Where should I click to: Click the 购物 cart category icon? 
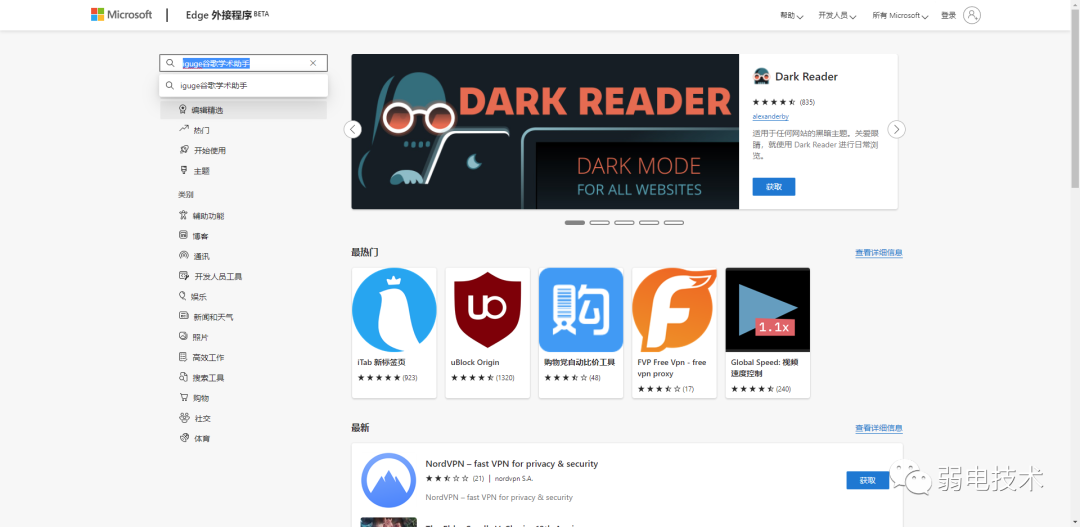[183, 397]
